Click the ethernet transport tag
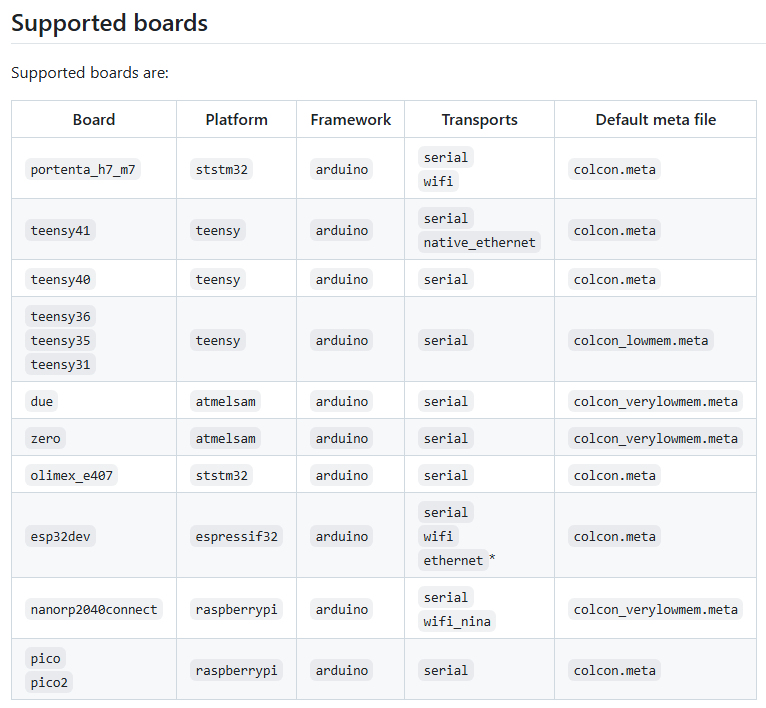 click(x=453, y=560)
